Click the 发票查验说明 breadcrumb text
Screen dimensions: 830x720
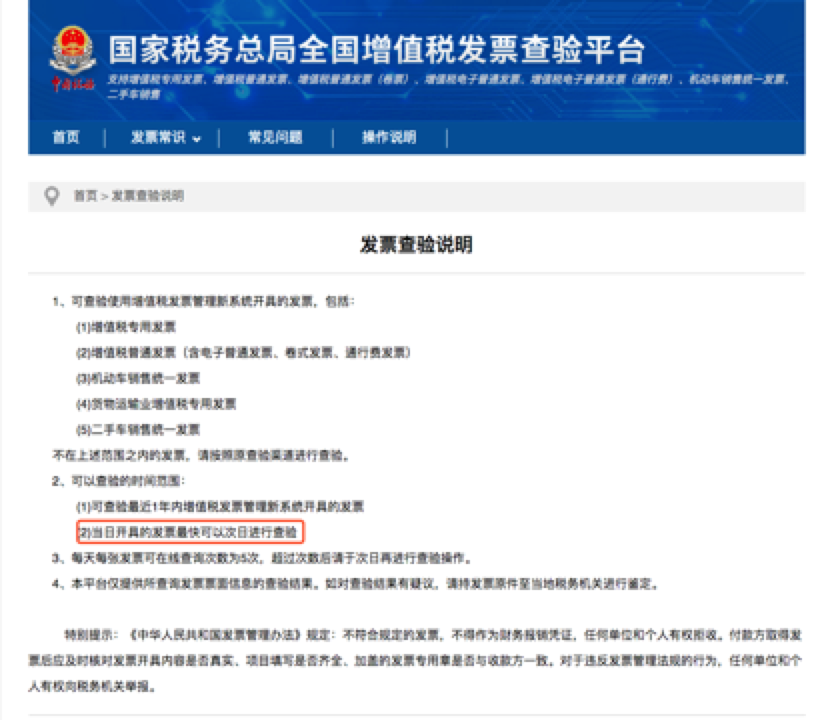click(x=148, y=196)
